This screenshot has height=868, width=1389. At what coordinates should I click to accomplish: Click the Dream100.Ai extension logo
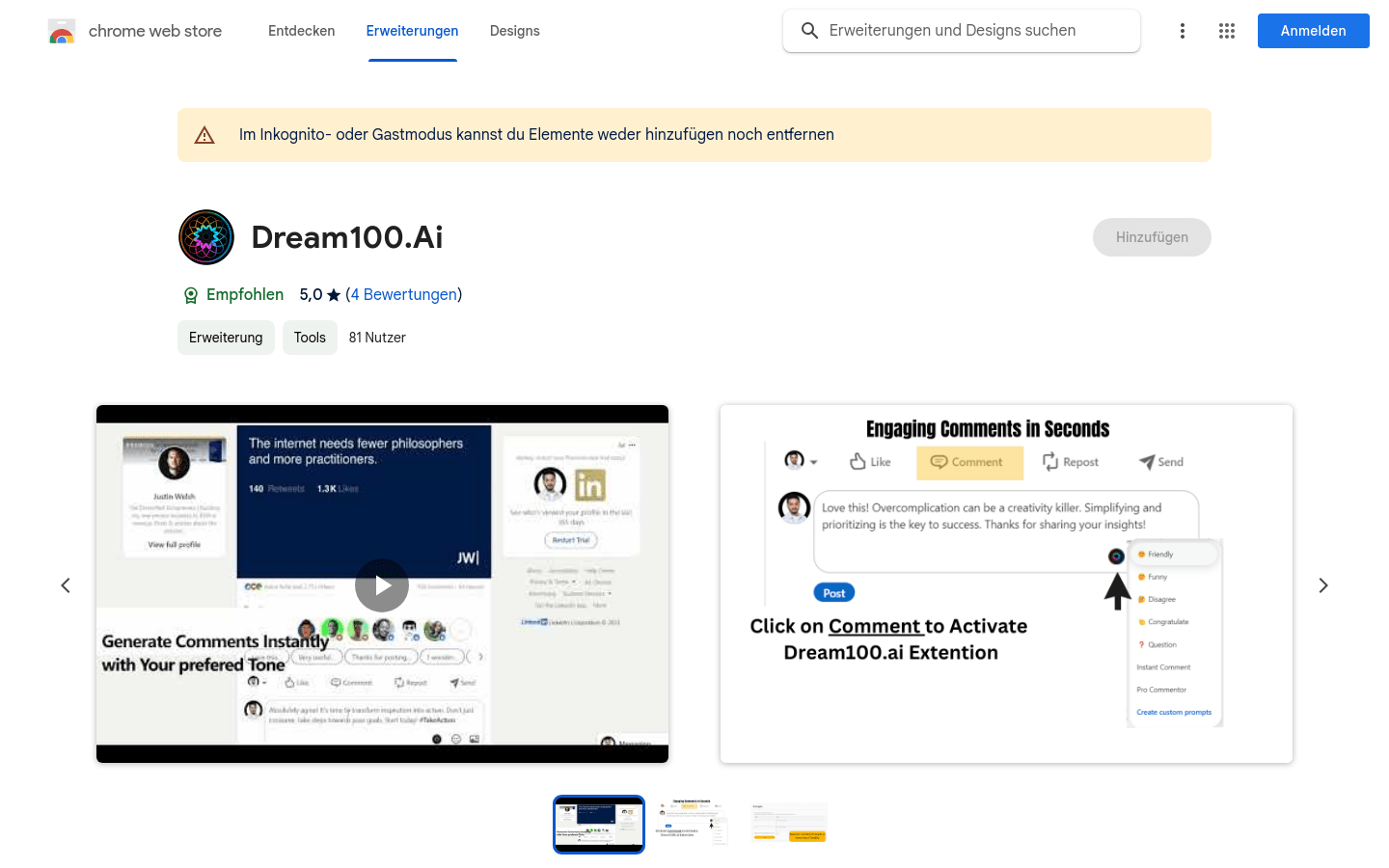(x=206, y=237)
